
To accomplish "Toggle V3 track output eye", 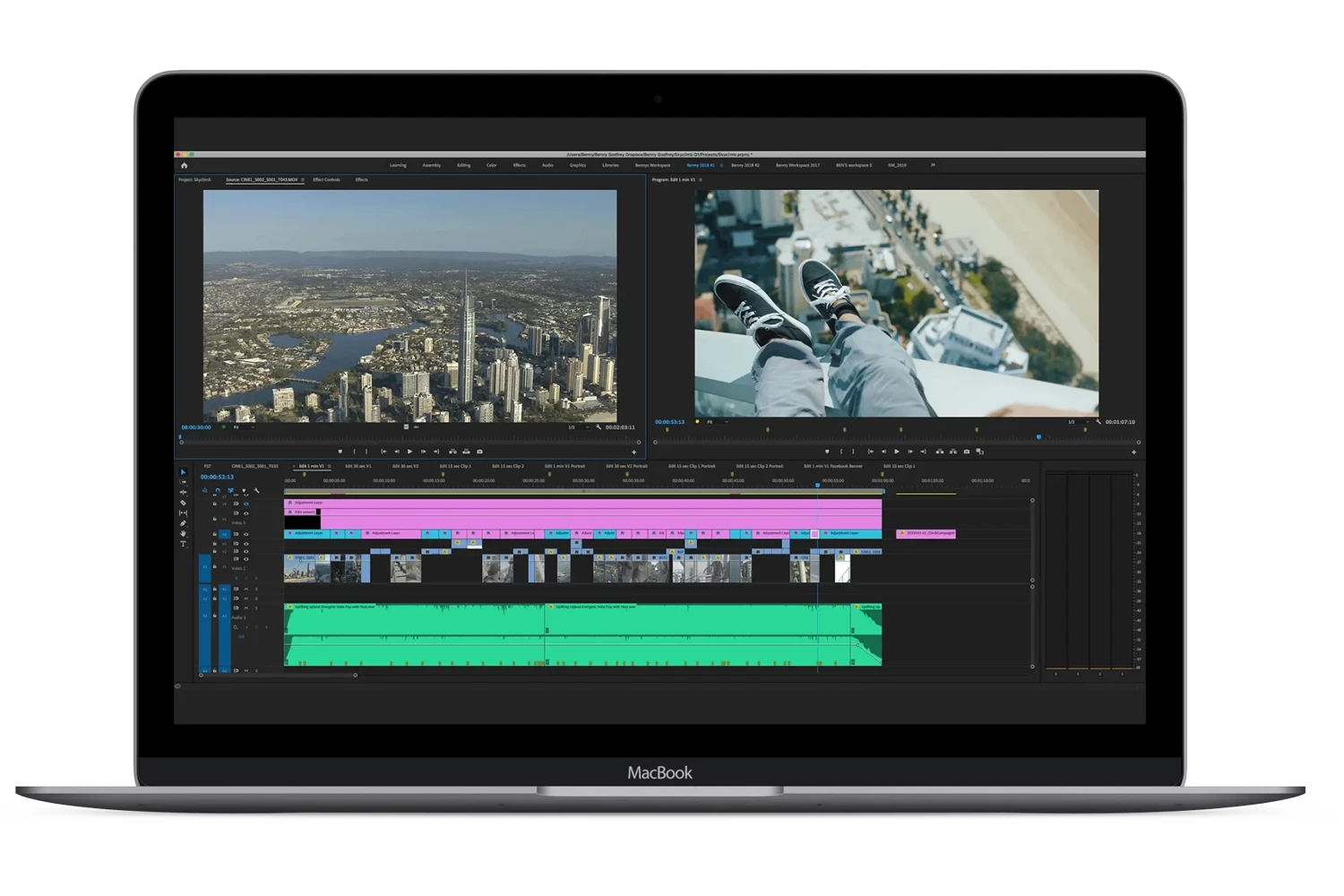I will (x=246, y=544).
